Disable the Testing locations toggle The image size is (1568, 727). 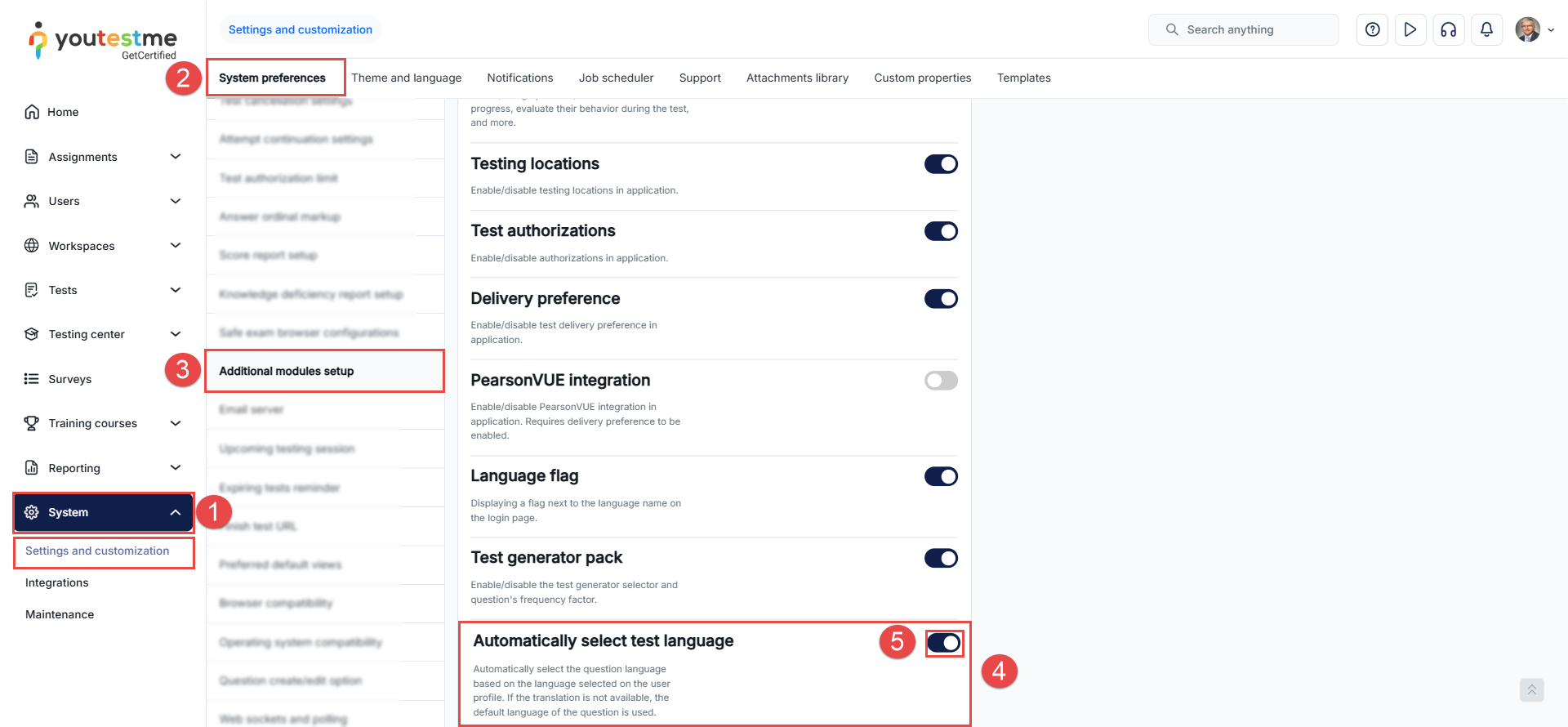[x=941, y=164]
